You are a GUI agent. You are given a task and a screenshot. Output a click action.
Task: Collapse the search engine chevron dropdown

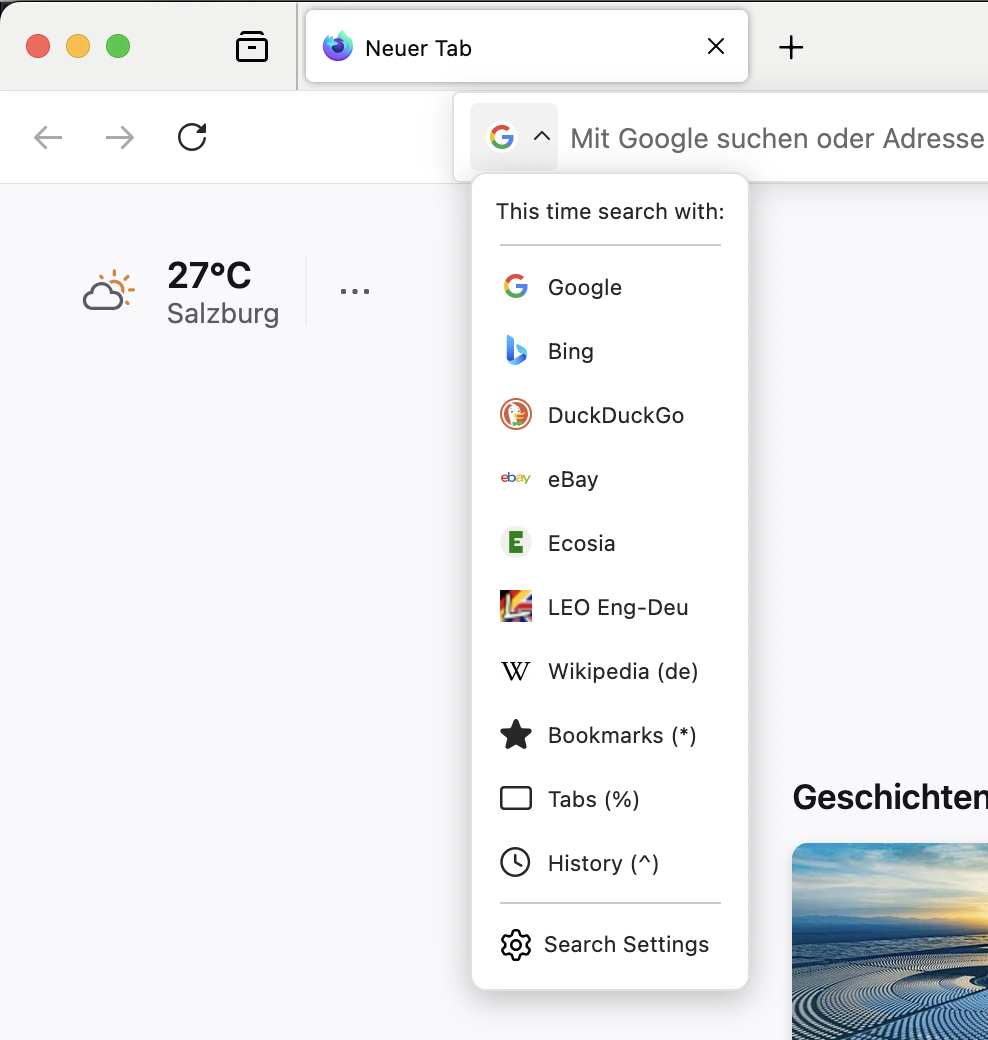click(x=542, y=137)
